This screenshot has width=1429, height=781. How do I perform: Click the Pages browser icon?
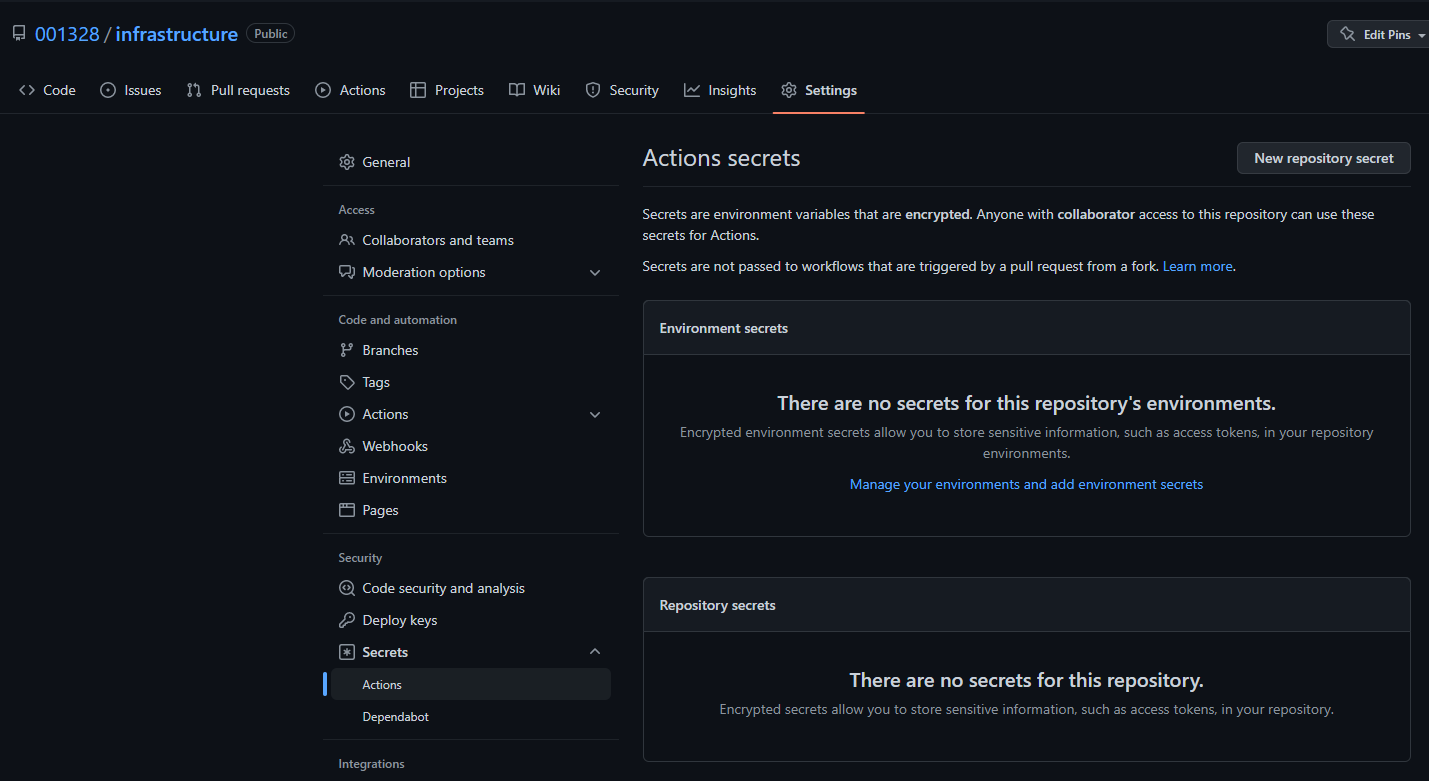[x=347, y=510]
